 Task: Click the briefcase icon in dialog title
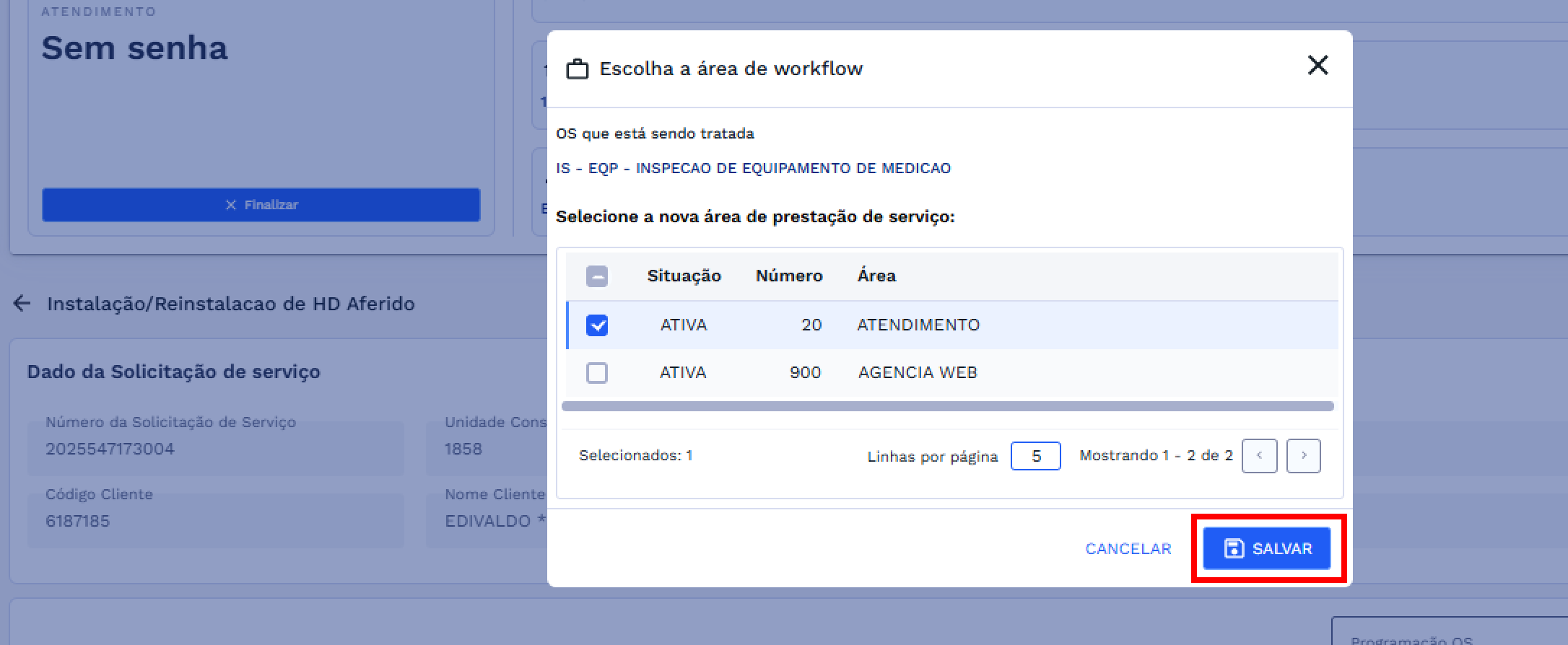(x=577, y=69)
